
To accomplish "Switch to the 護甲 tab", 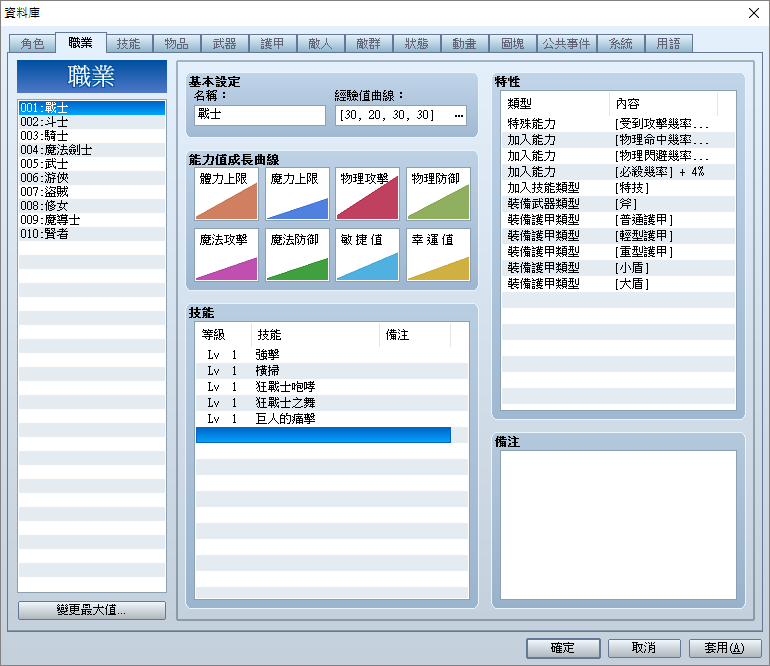I will pos(273,44).
